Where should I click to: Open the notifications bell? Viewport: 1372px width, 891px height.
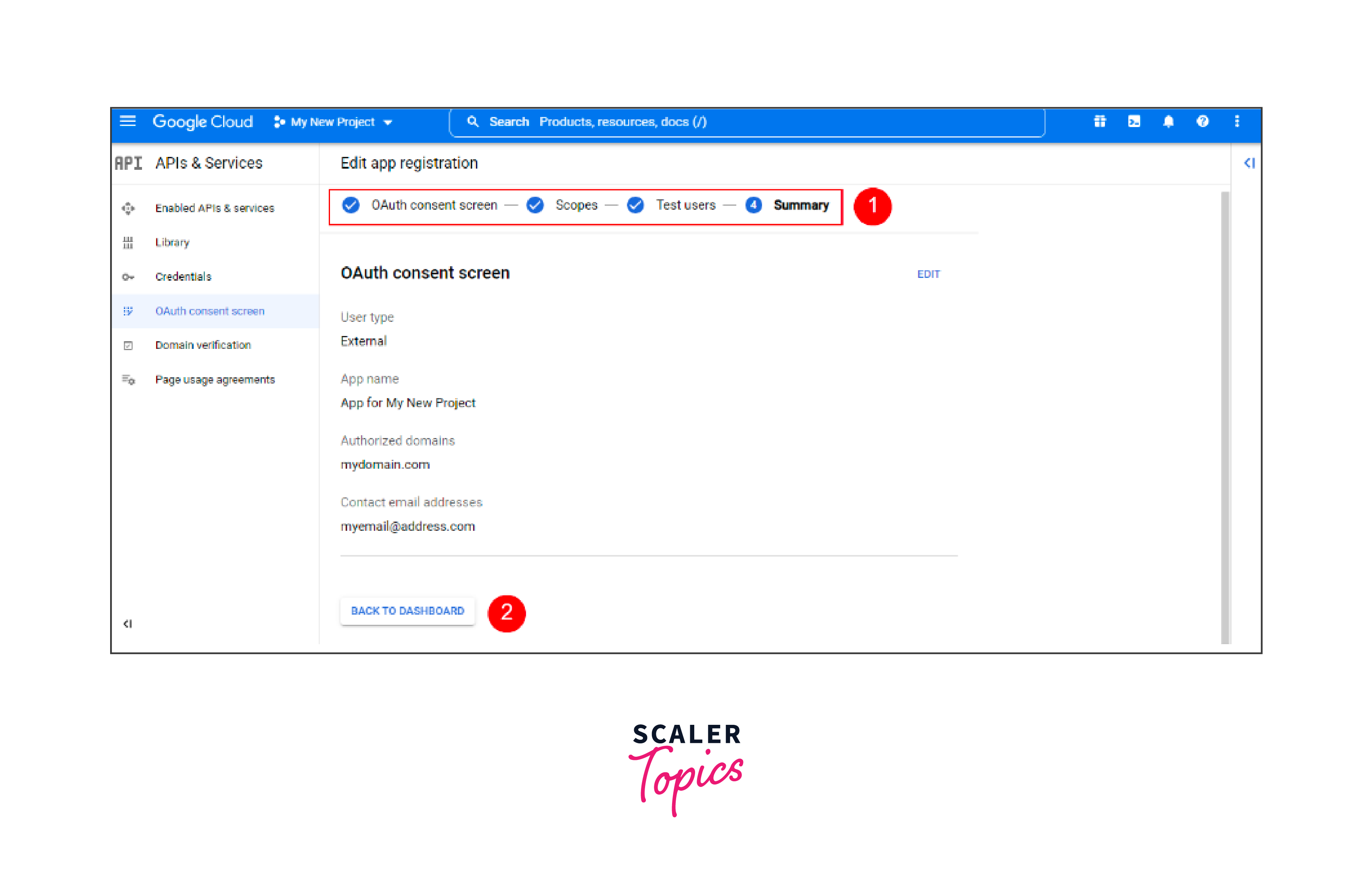click(1168, 121)
